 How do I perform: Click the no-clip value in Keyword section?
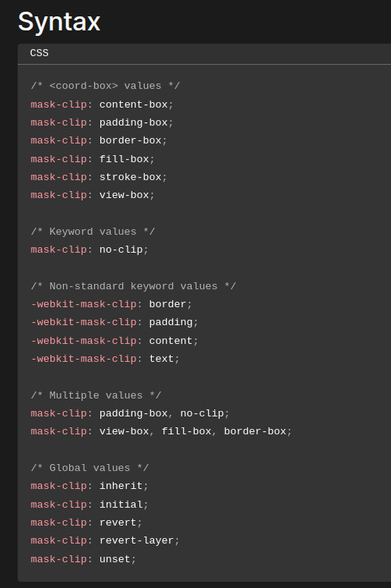click(121, 250)
